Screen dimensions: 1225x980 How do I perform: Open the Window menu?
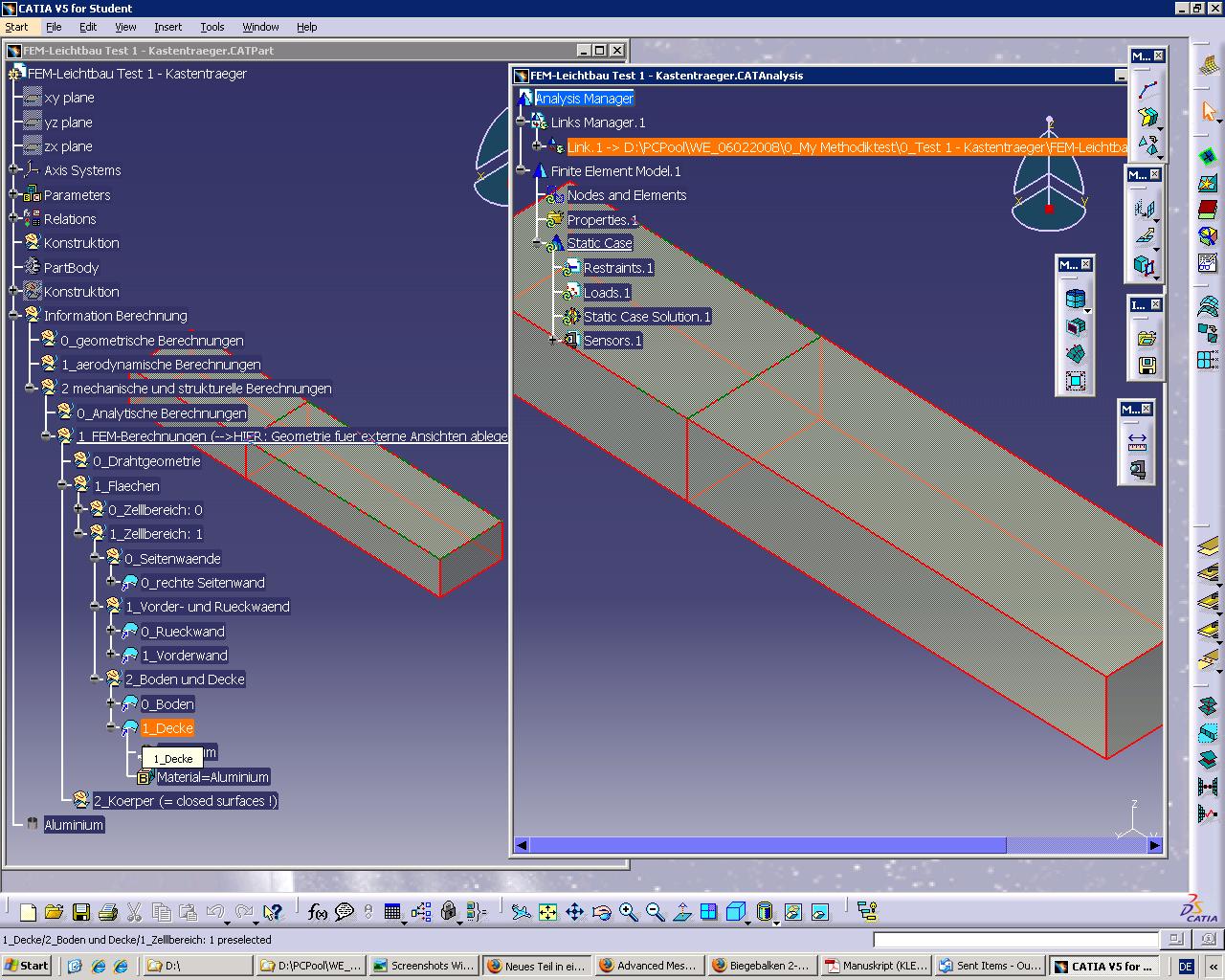[x=260, y=27]
